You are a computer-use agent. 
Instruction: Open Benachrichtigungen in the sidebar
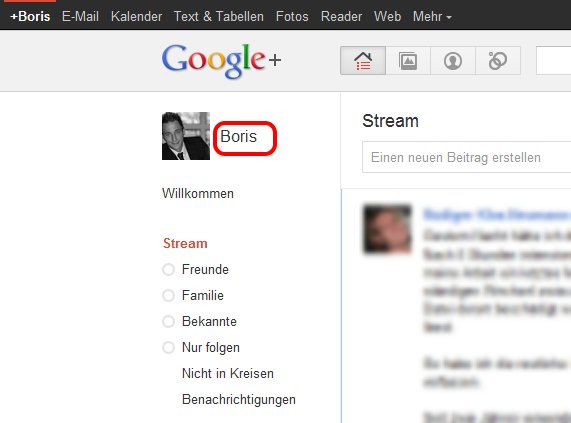point(239,399)
